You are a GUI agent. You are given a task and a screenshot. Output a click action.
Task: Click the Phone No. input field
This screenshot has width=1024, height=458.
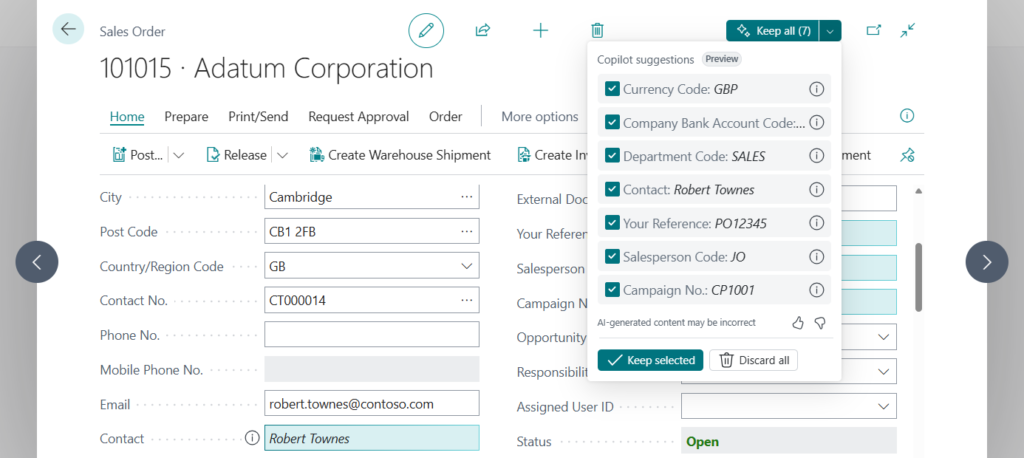(372, 335)
